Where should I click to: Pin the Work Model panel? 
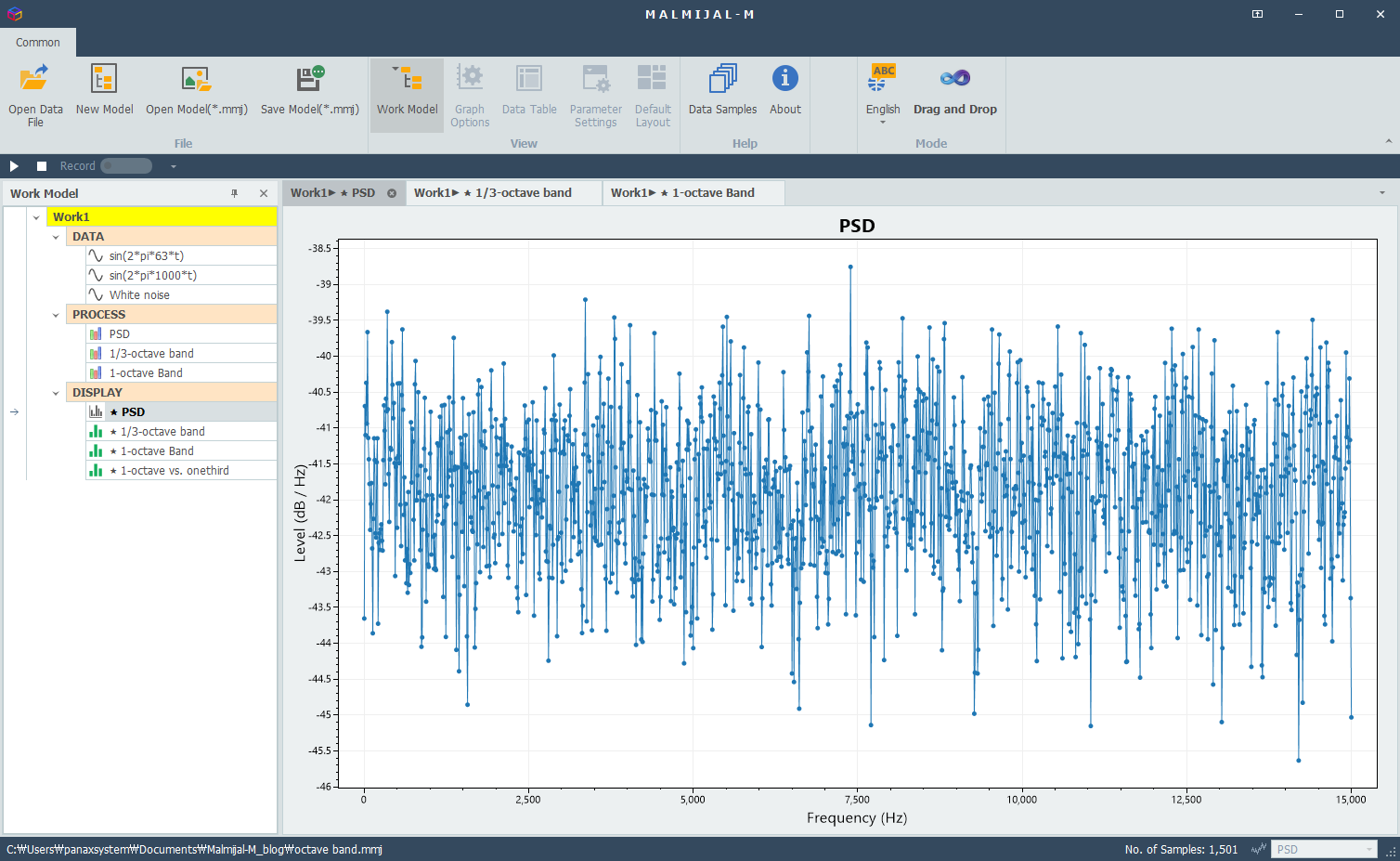pos(234,193)
